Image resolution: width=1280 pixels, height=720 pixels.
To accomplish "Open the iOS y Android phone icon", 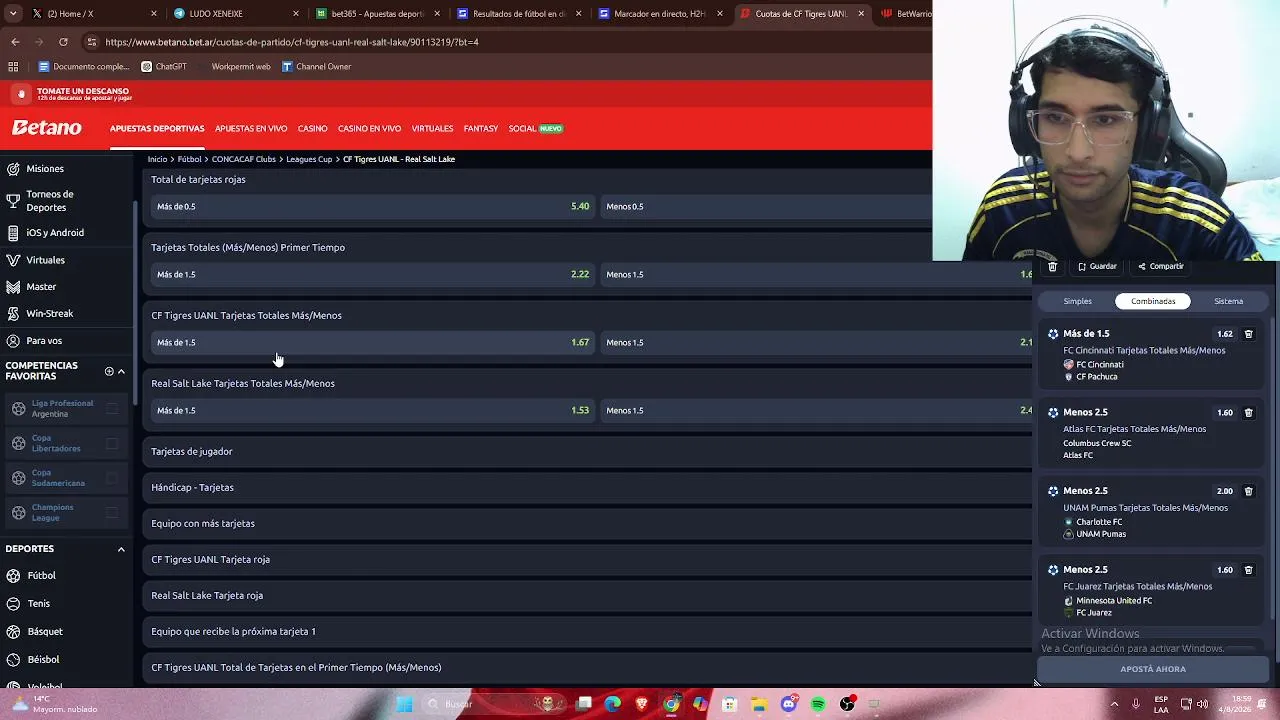I will point(13,233).
